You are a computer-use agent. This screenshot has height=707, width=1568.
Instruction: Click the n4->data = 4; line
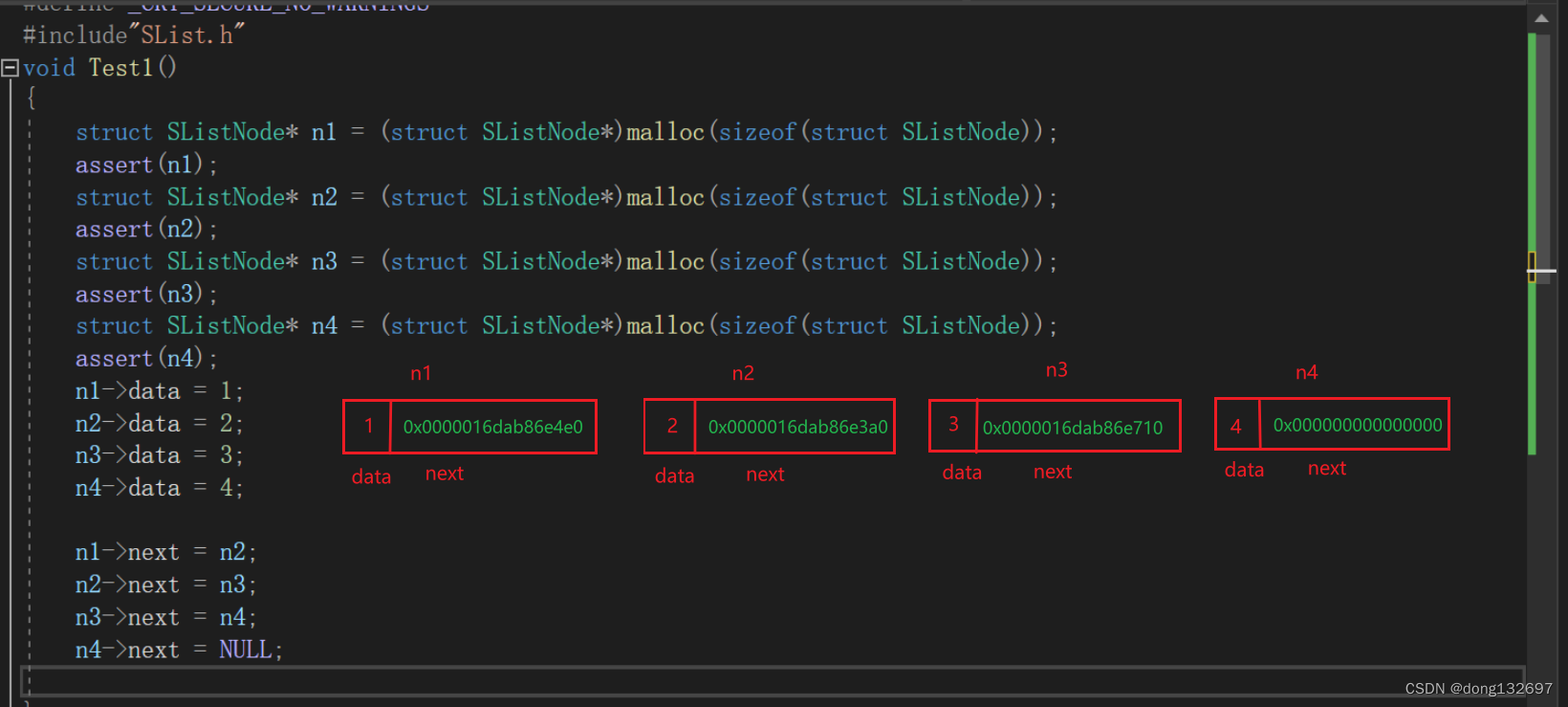(160, 488)
